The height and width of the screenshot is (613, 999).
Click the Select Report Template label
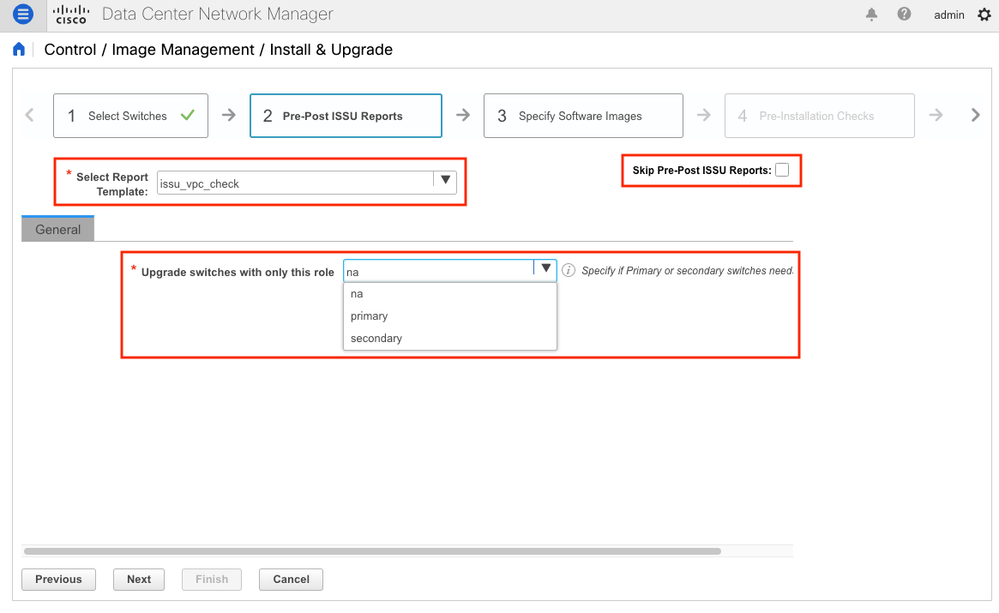[x=112, y=184]
